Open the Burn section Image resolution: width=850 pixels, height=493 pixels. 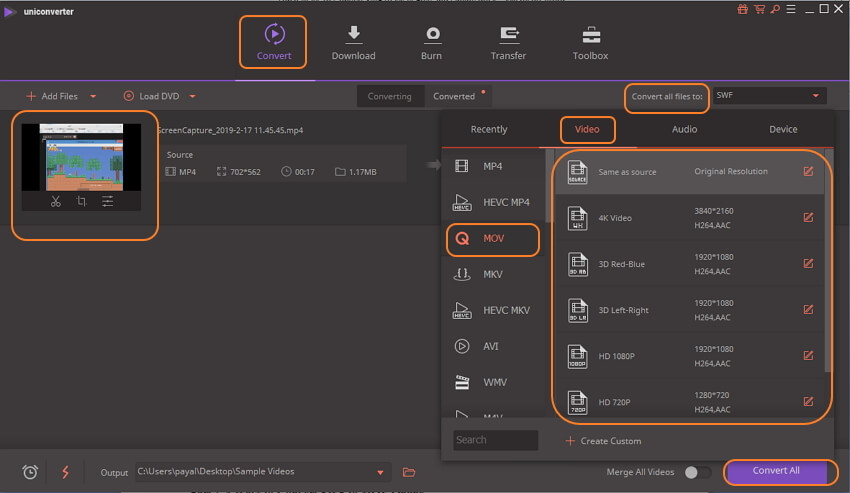point(432,42)
